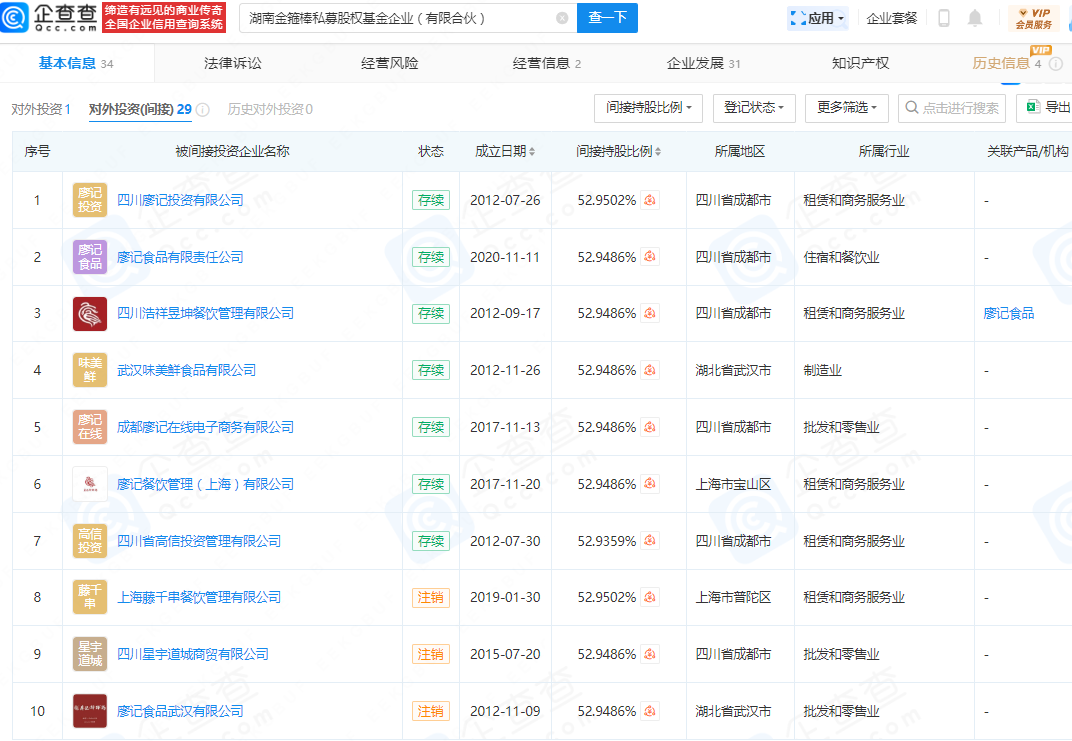The image size is (1072, 741).
Task: Open company link 武汉味美鲜食品有限公司
Action: [x=187, y=370]
